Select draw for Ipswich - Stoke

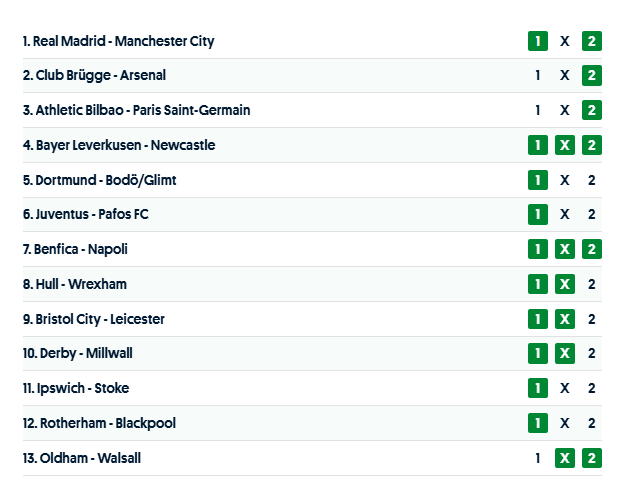(565, 388)
